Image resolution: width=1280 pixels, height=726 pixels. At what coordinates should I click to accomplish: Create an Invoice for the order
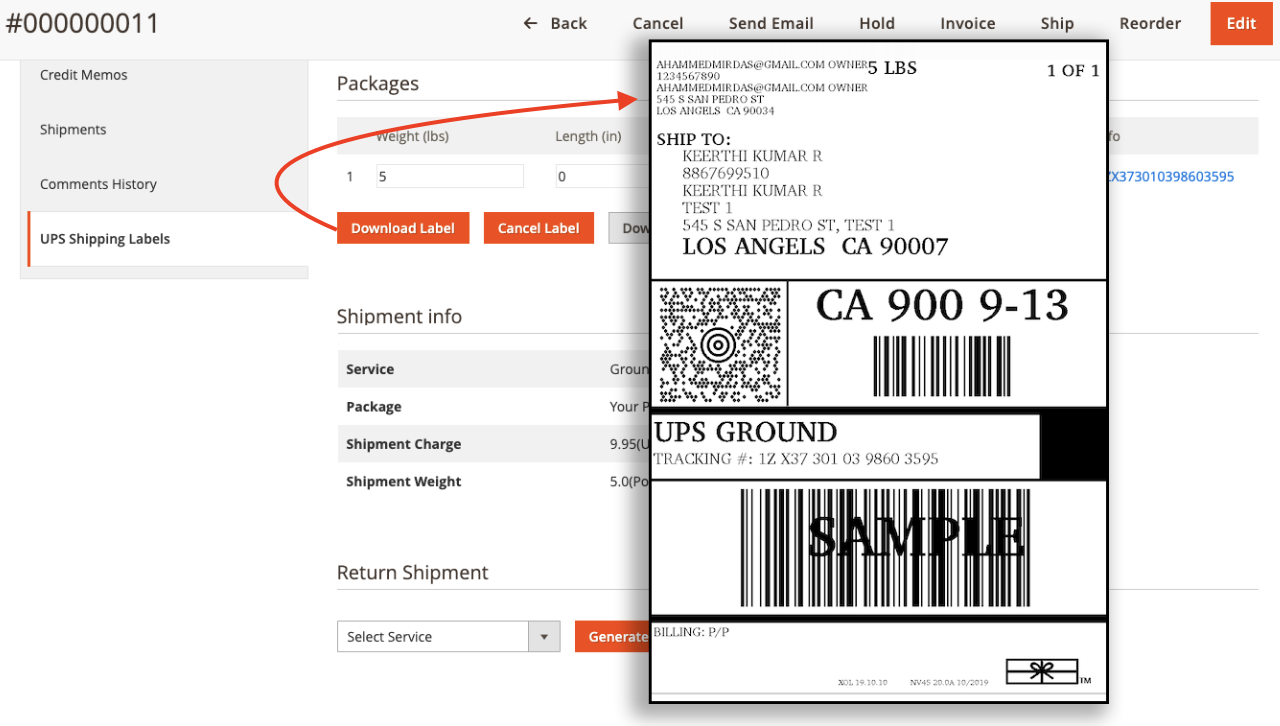pos(968,23)
